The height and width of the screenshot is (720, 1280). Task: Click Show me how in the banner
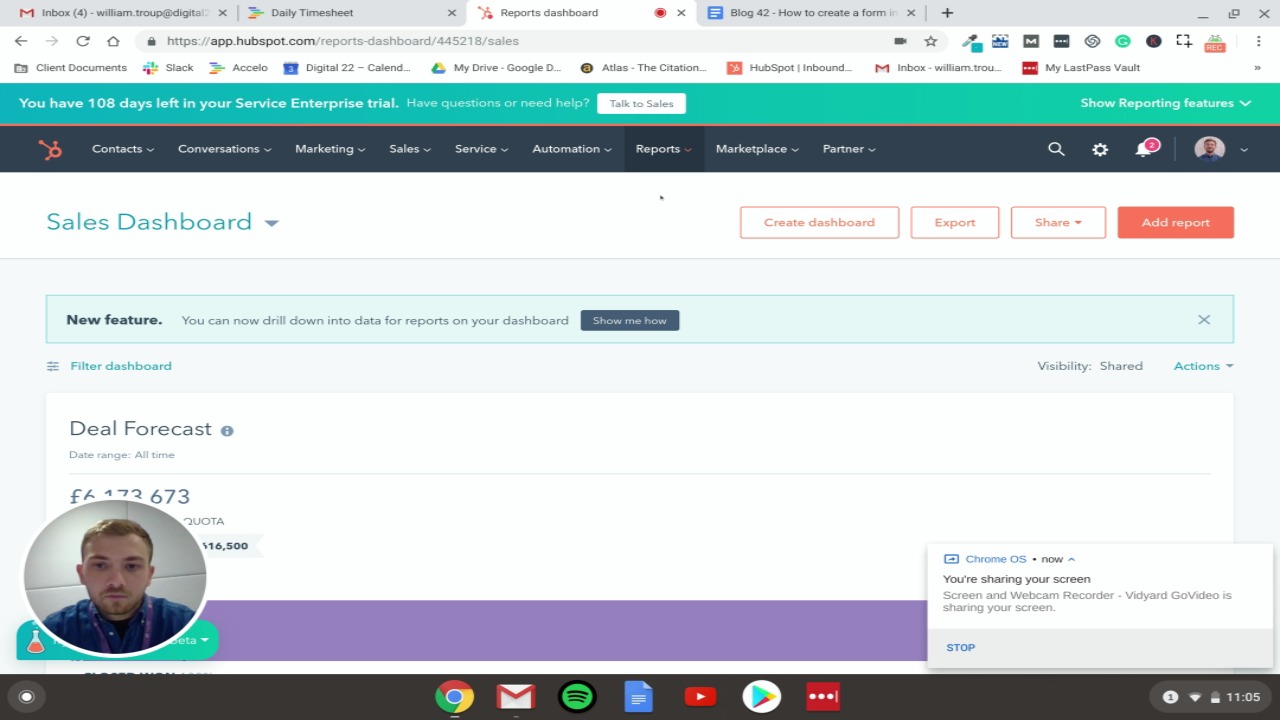coord(629,320)
